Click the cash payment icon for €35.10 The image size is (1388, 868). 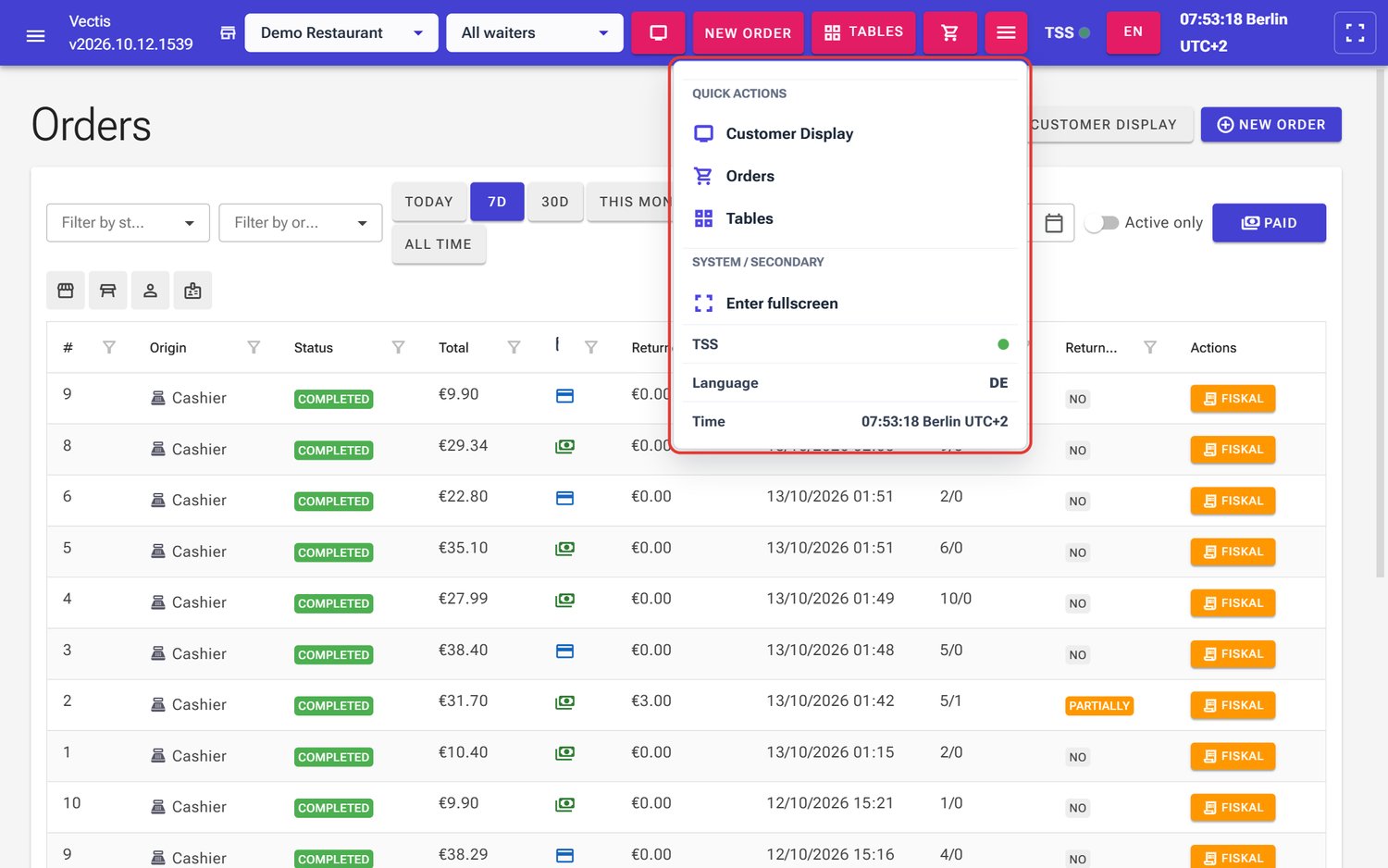click(x=564, y=549)
